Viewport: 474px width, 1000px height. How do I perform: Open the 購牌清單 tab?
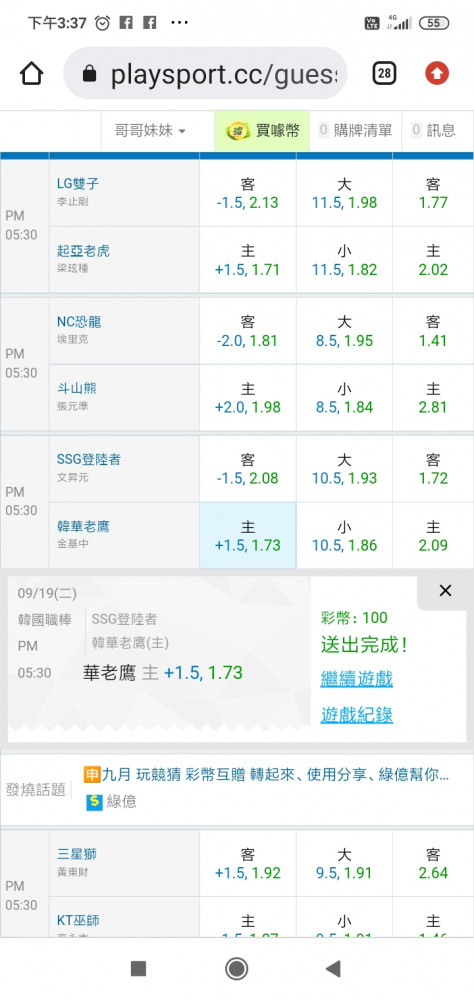click(356, 131)
